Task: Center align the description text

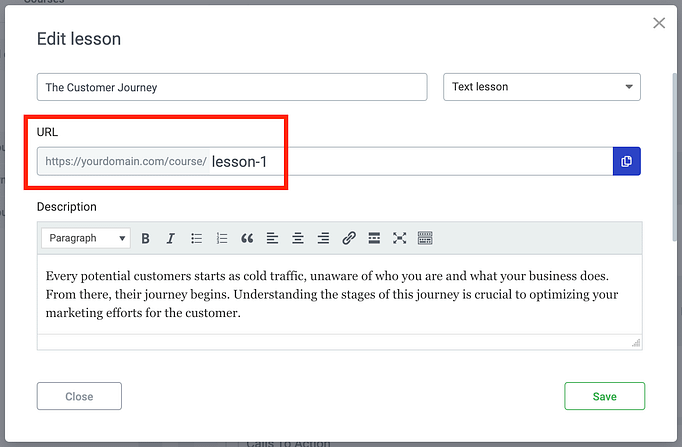Action: tap(298, 238)
